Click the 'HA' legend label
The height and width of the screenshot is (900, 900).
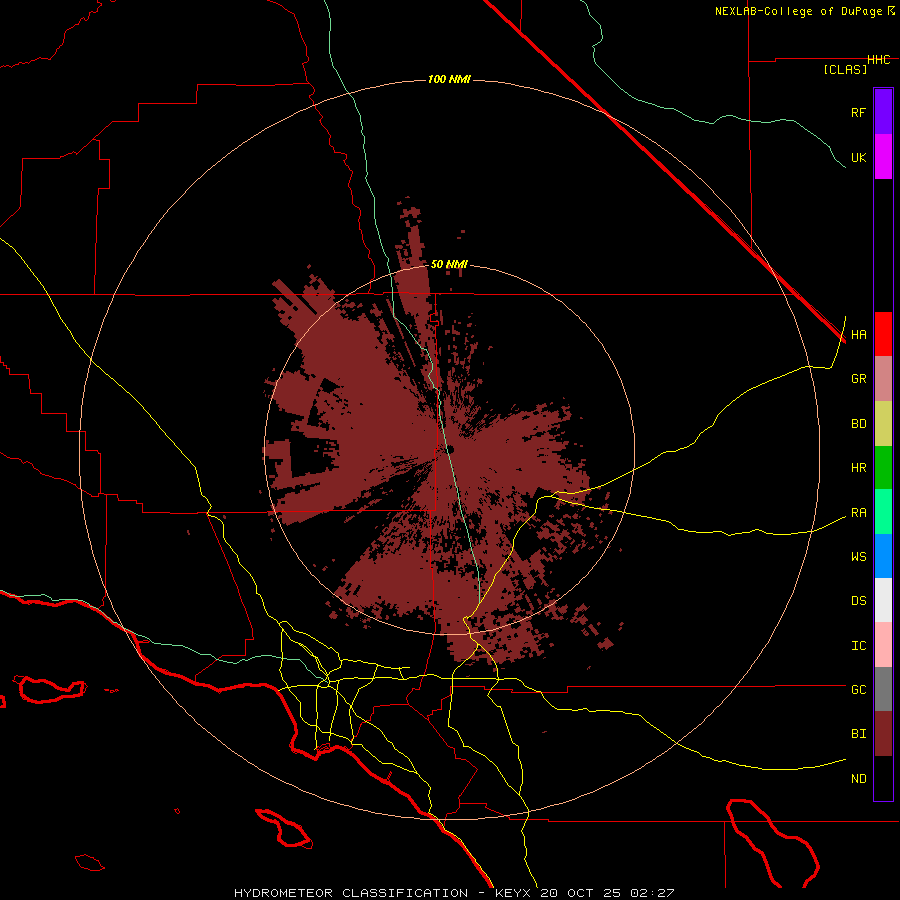pyautogui.click(x=858, y=335)
